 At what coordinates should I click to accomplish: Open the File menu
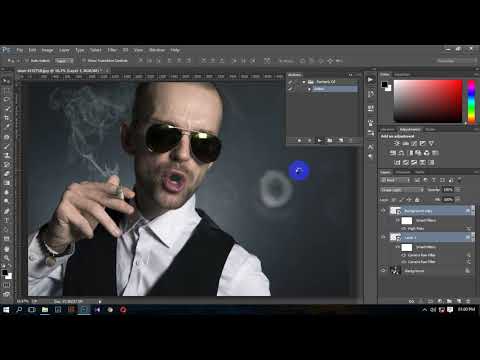click(20, 50)
